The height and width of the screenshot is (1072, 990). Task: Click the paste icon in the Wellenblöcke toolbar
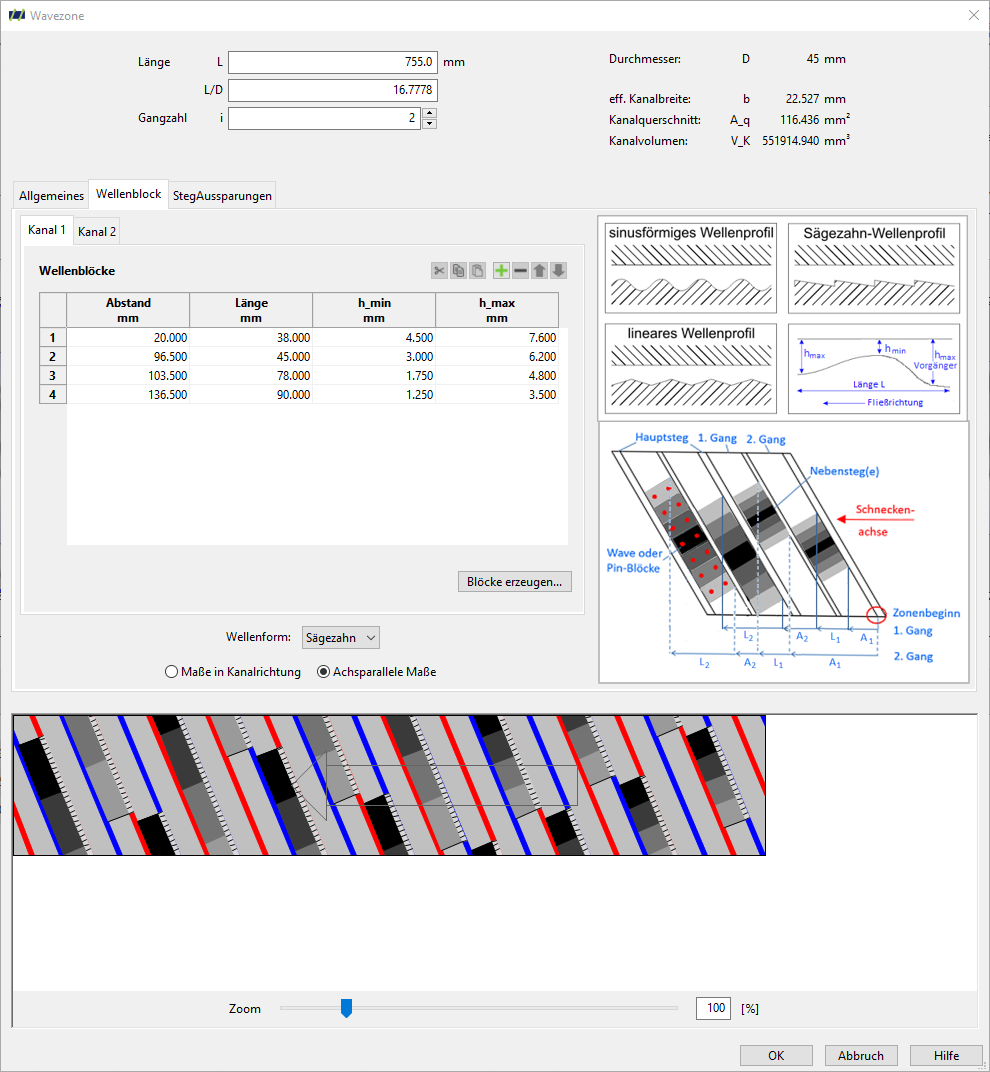(x=477, y=271)
